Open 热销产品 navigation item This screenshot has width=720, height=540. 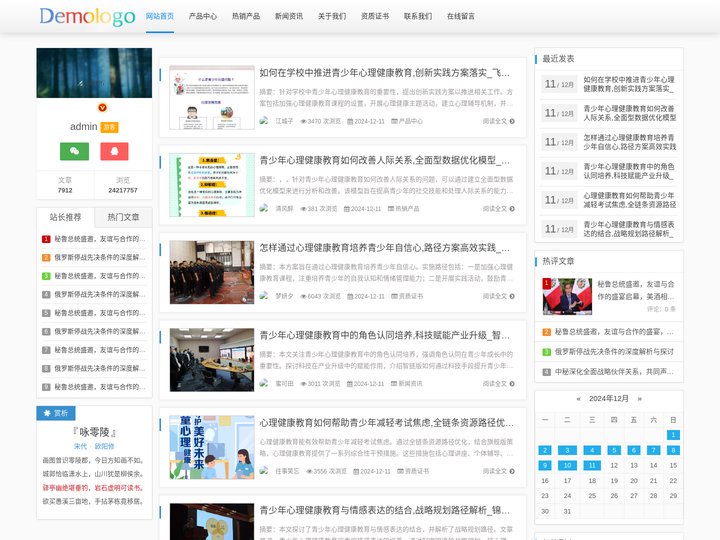pos(246,16)
